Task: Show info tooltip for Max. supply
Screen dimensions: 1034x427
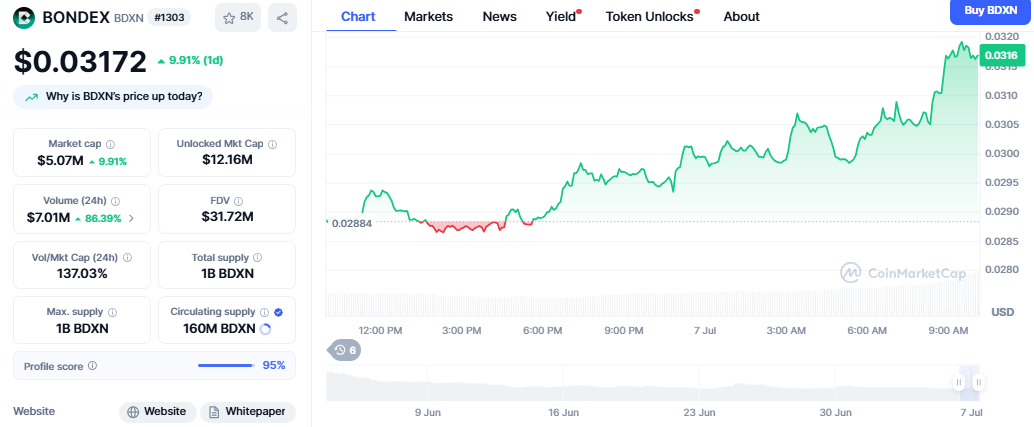Action: 111,312
